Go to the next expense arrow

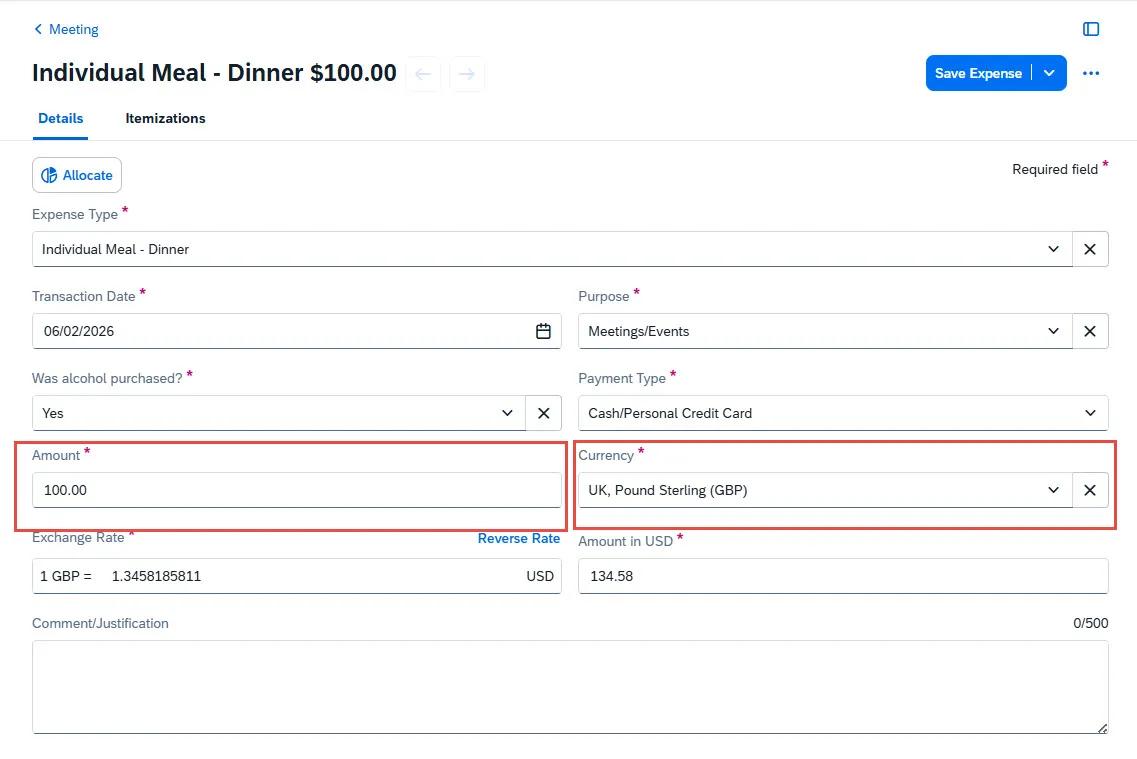[467, 74]
